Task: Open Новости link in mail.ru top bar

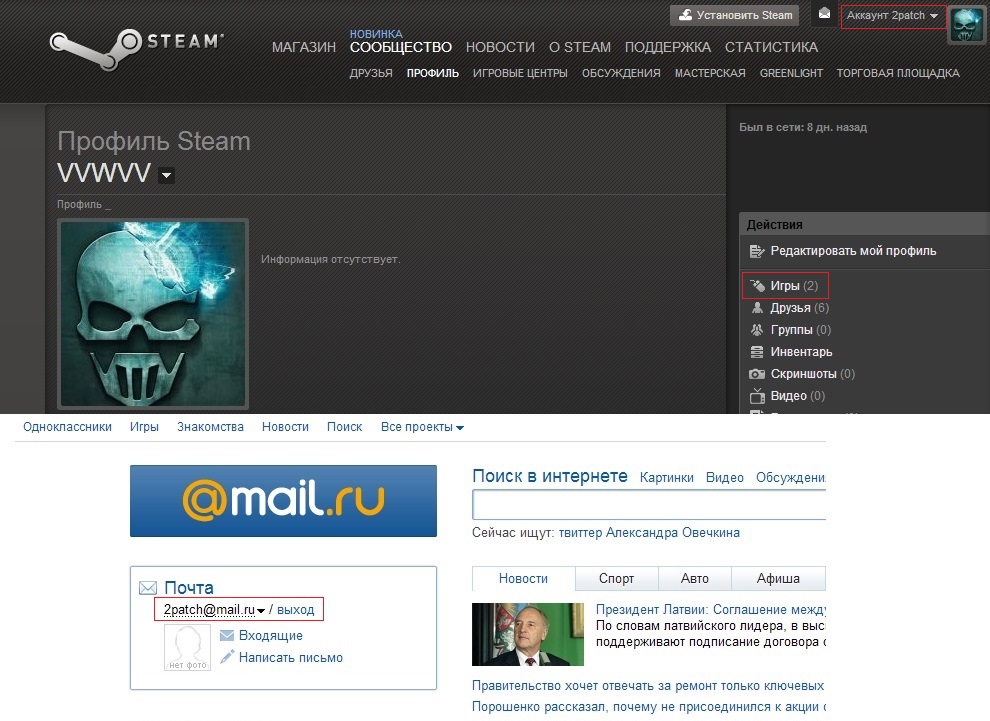Action: pyautogui.click(x=285, y=427)
